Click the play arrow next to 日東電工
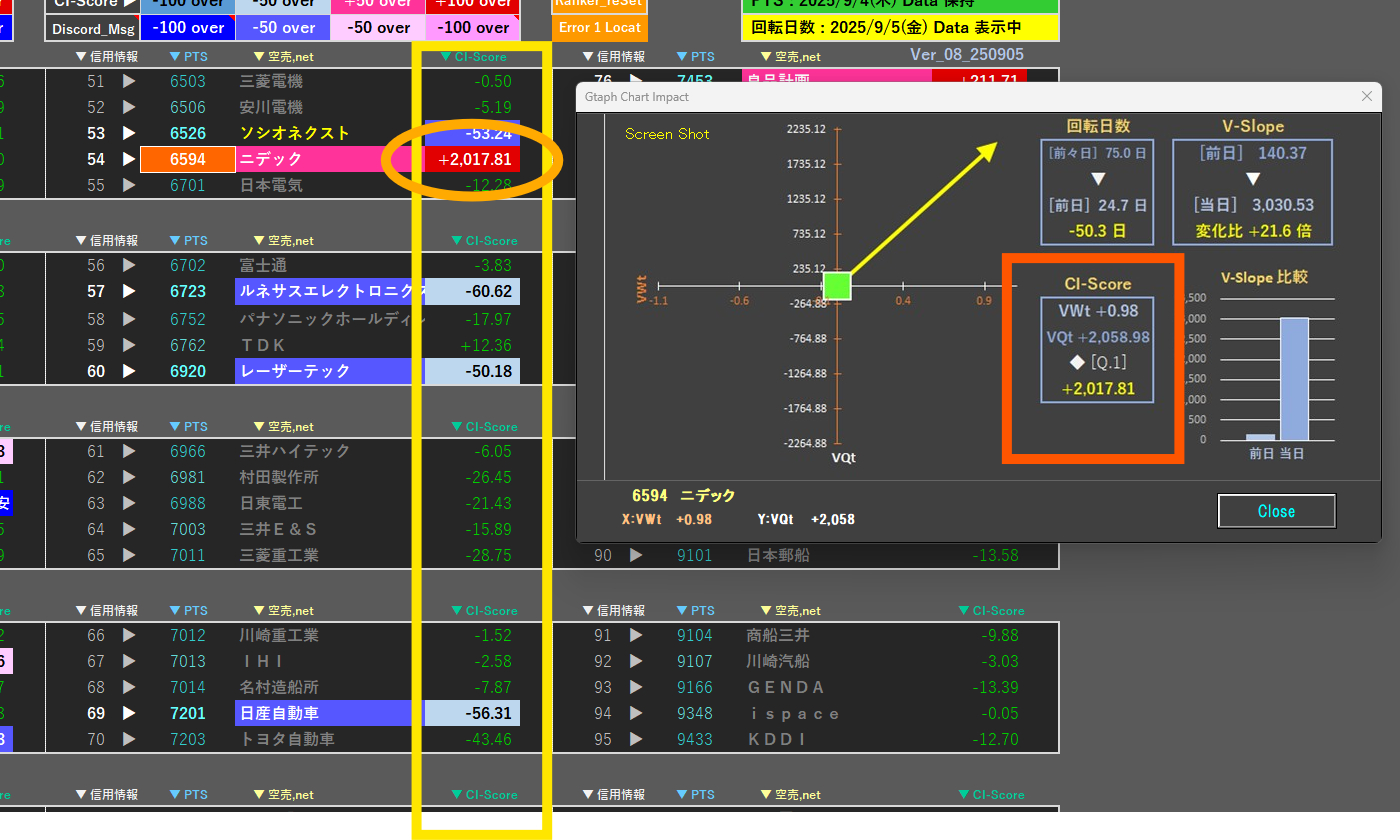This screenshot has height=840, width=1400. (129, 503)
